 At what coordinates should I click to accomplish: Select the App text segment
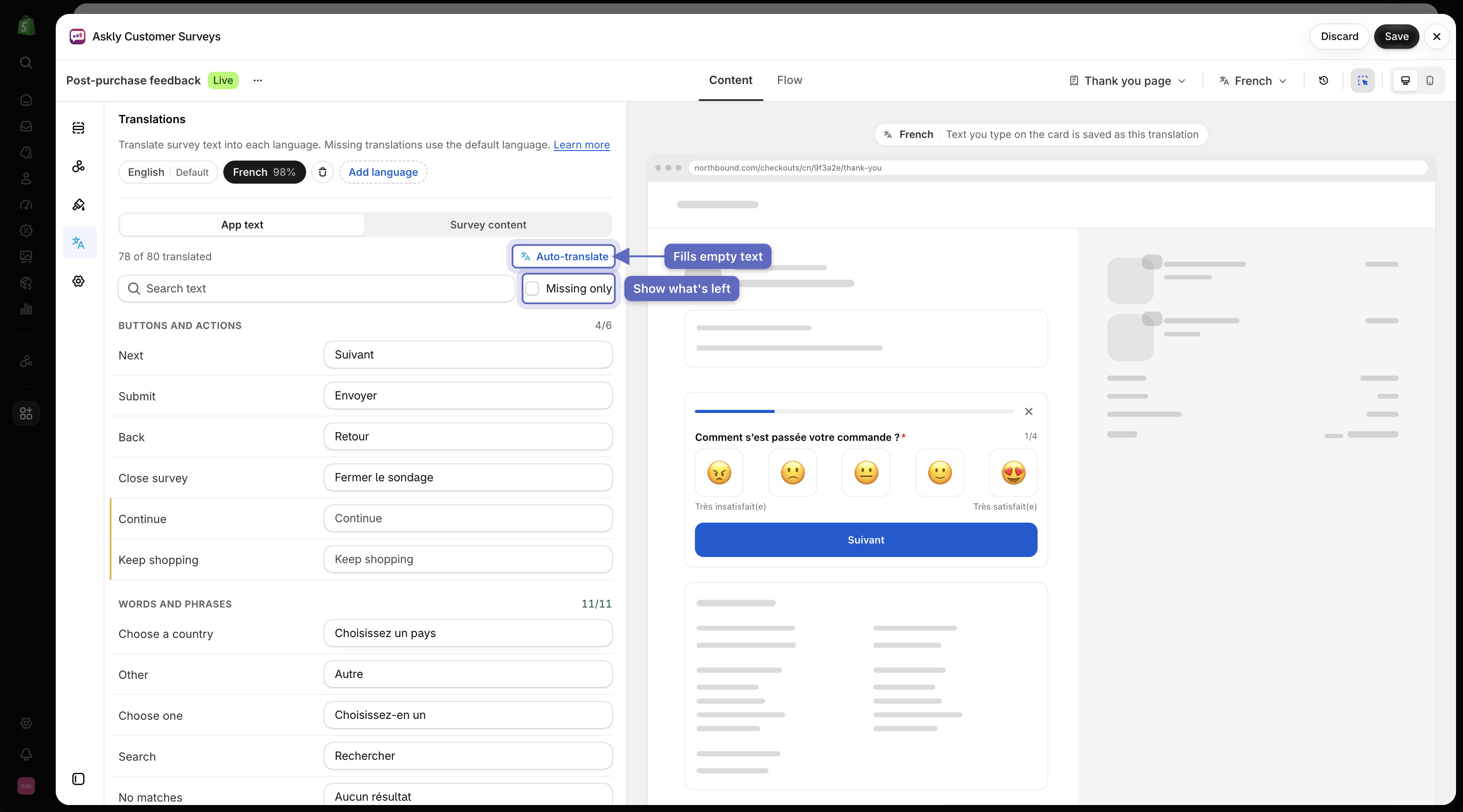(x=242, y=225)
